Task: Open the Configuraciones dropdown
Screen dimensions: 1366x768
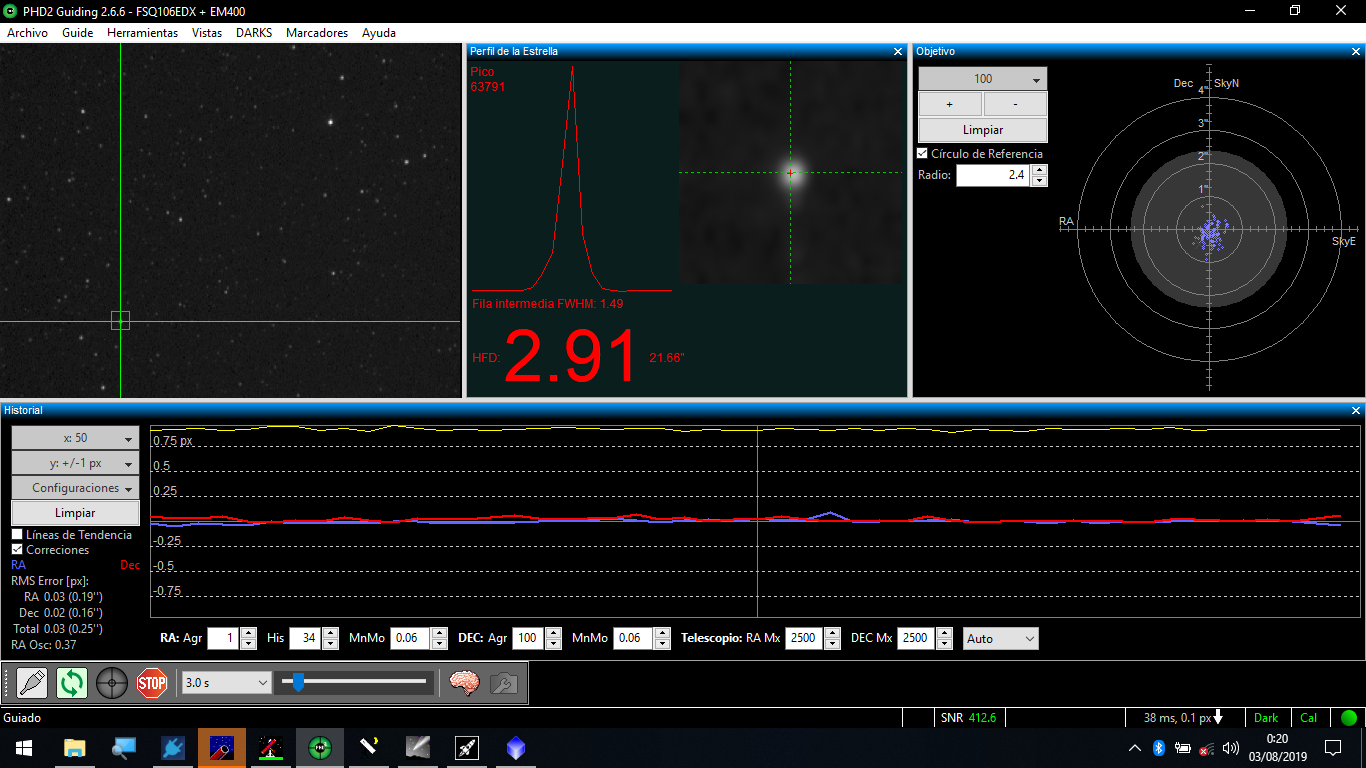Action: click(75, 488)
